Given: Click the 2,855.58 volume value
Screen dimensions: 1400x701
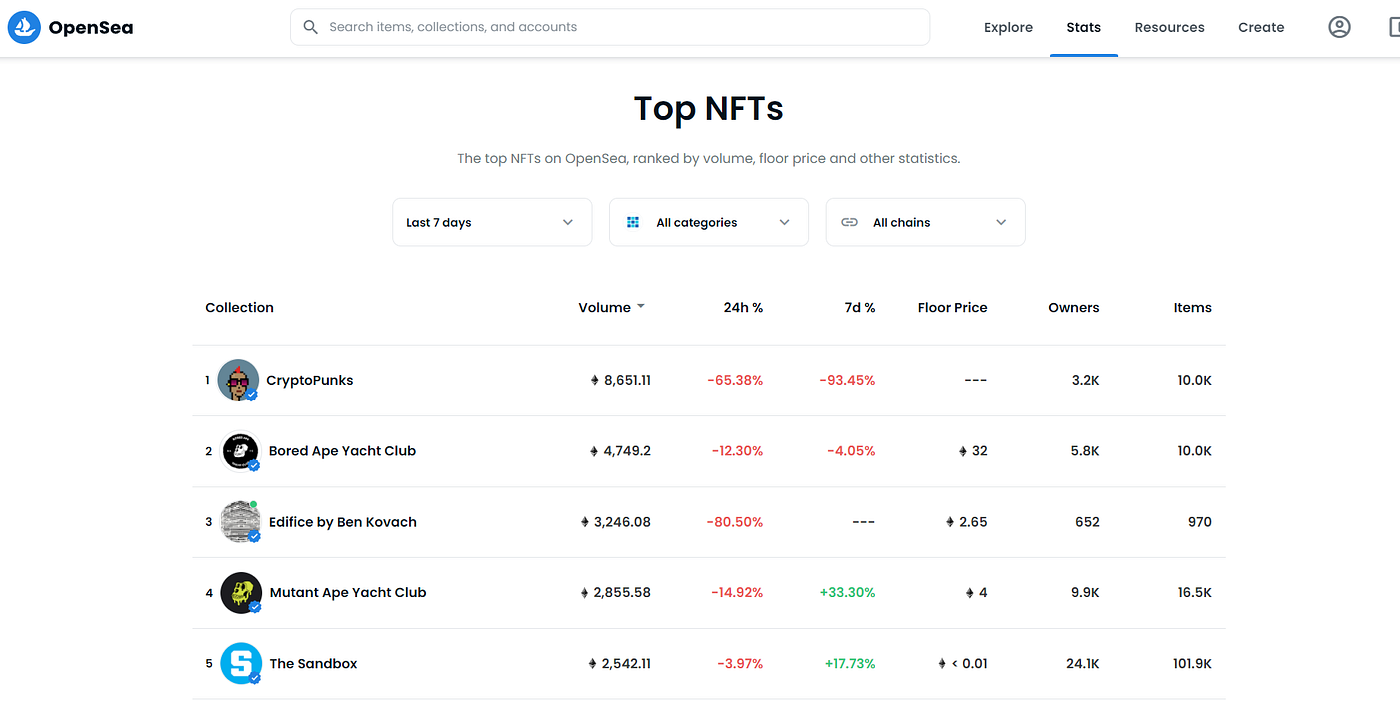Looking at the screenshot, I should 622,593.
